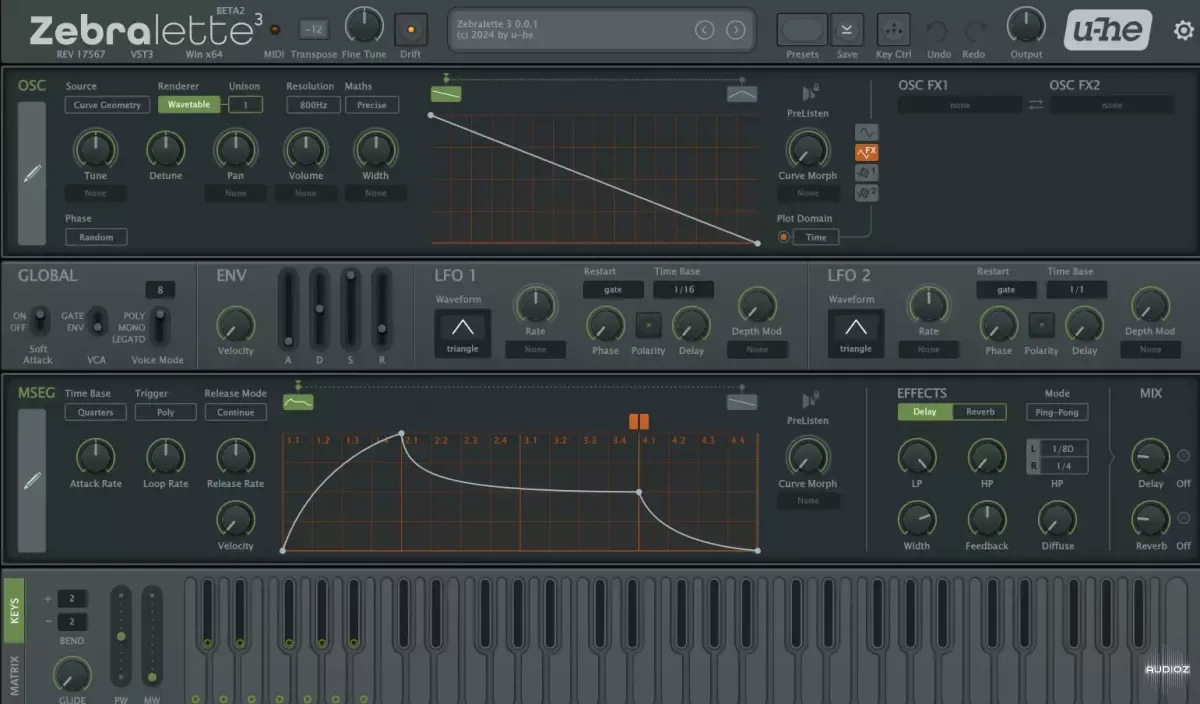Toggle VCA Gate/Env switch

coord(97,322)
